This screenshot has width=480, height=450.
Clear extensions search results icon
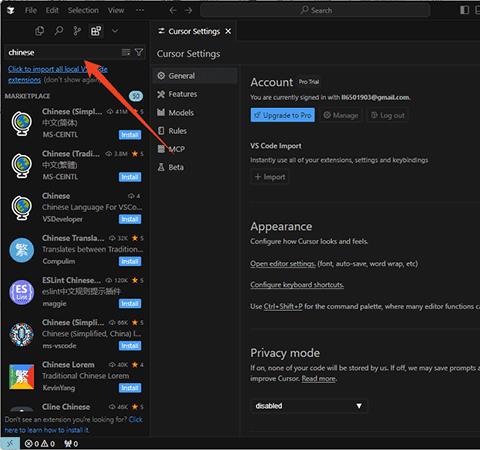pos(126,52)
